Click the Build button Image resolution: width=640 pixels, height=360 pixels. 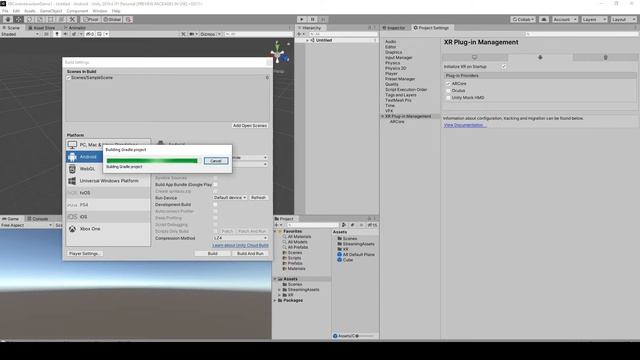(x=213, y=253)
